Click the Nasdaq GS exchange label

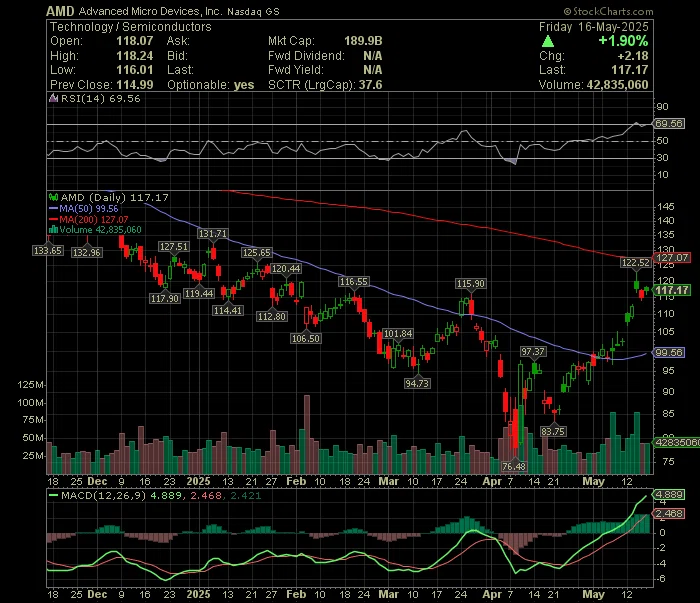tap(253, 12)
